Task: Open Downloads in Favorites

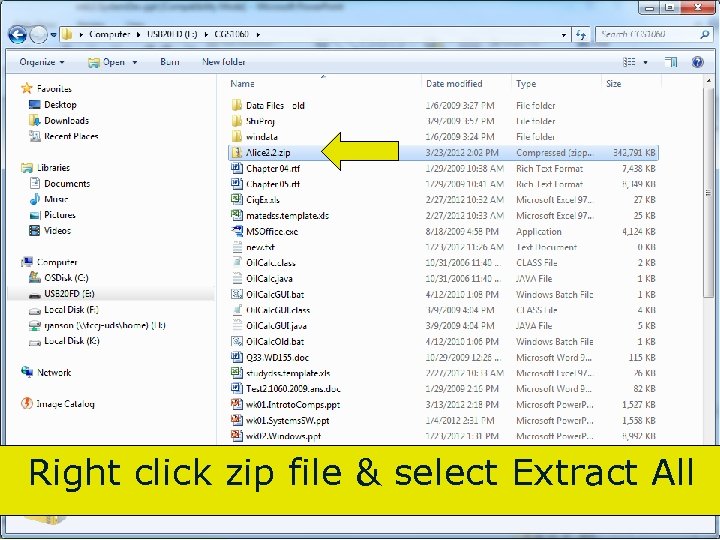Action: (67, 121)
